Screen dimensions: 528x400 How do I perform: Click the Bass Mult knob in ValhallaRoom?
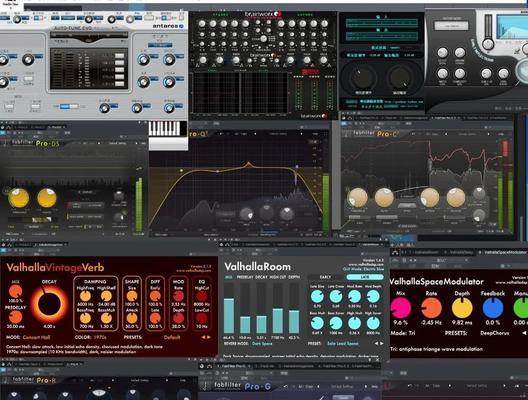click(317, 323)
